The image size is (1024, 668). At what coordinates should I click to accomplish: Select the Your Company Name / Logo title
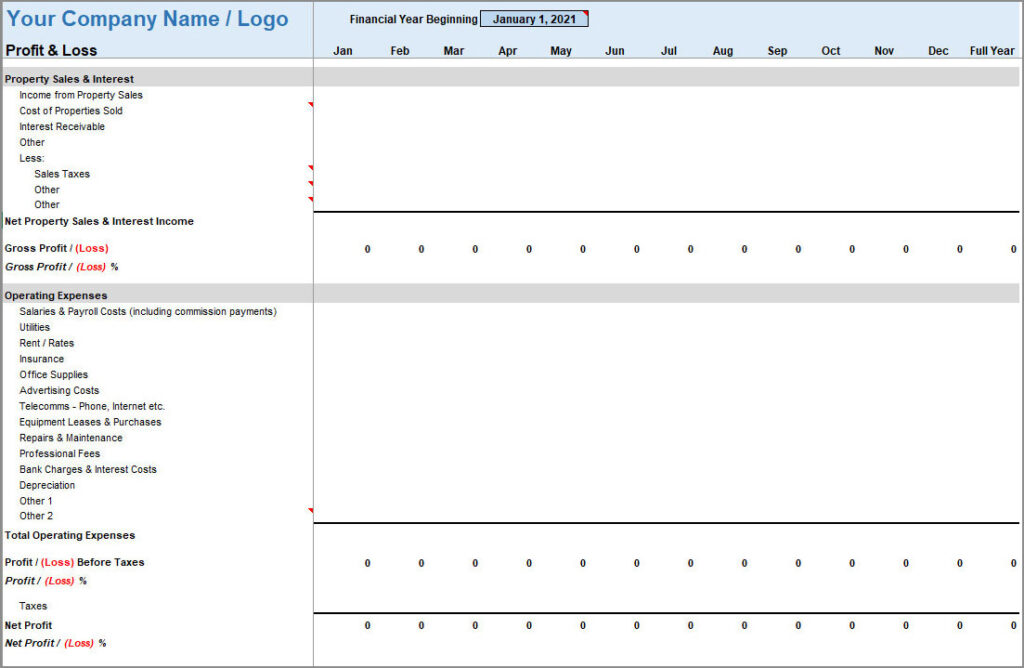[x=147, y=19]
